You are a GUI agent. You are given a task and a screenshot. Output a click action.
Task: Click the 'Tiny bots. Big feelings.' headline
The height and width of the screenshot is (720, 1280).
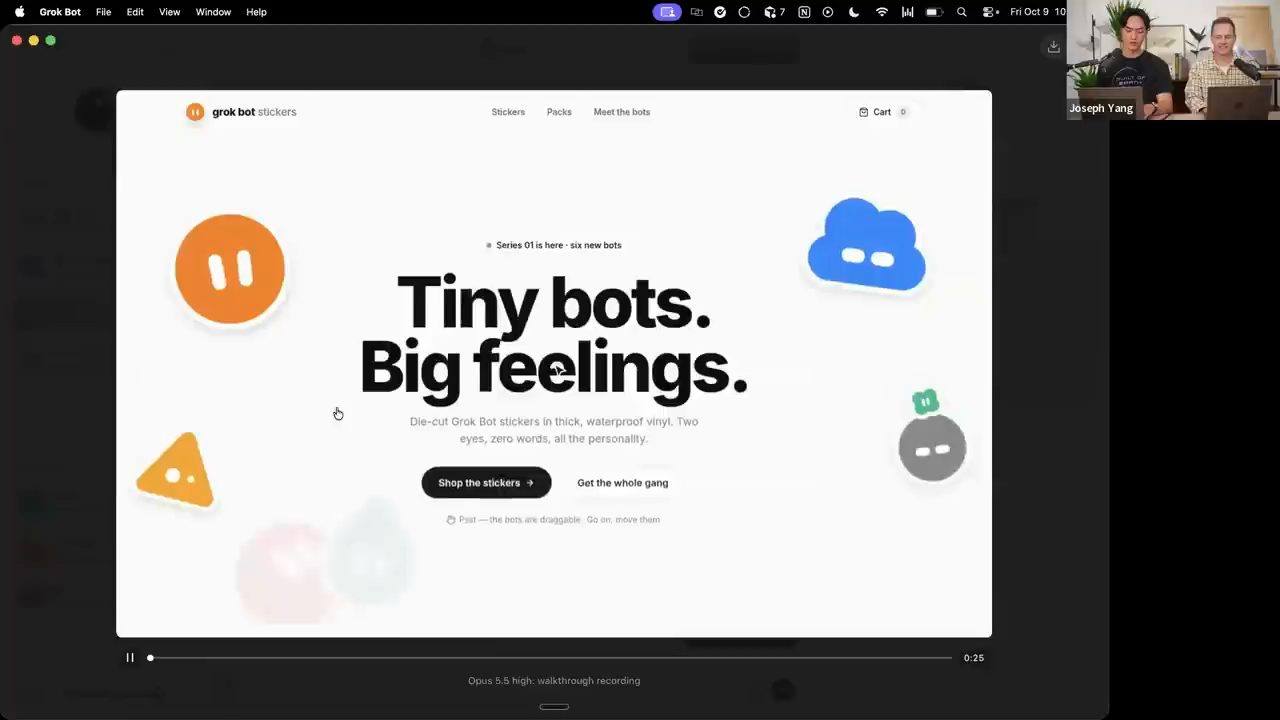554,336
